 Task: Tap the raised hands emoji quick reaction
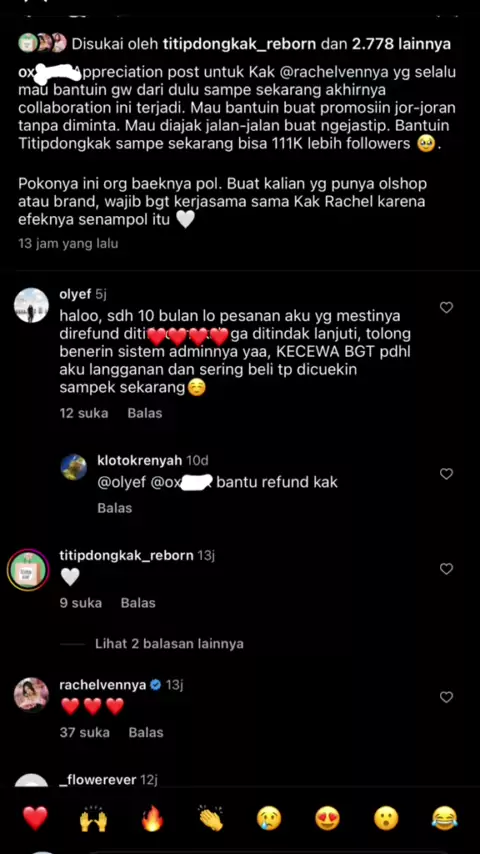(x=94, y=819)
